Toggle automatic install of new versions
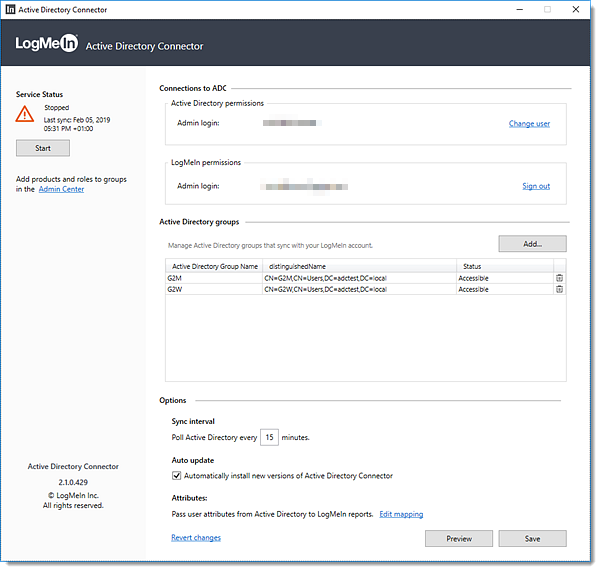Screen dimensions: 600x571 point(177,476)
